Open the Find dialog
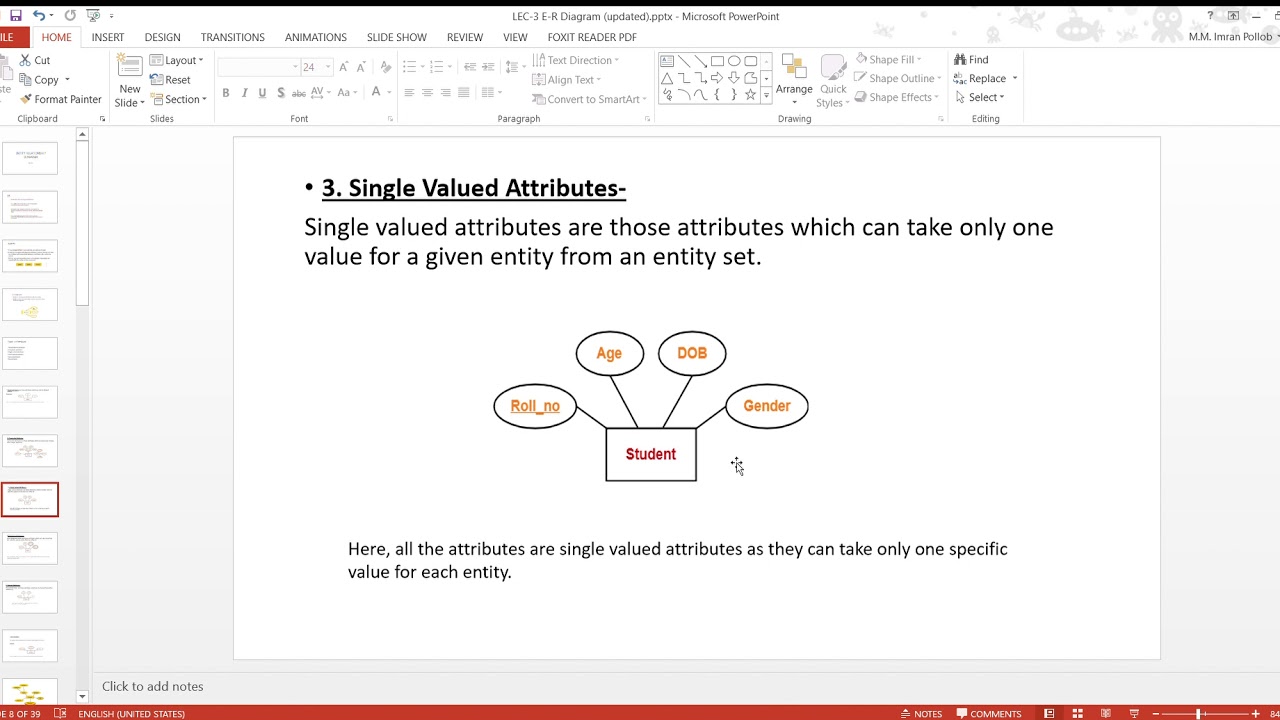Screen dimensions: 1280x720 pos(971,60)
